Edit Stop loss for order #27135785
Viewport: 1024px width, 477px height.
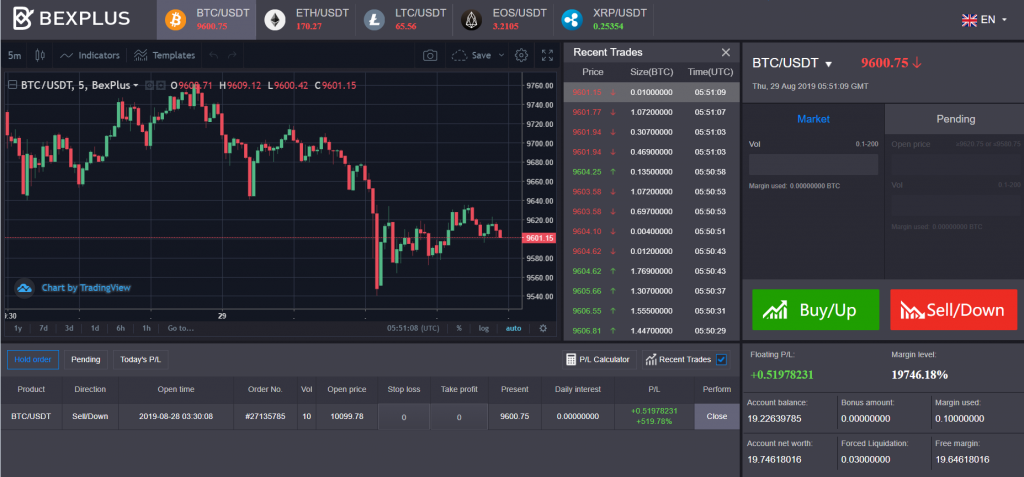(x=404, y=417)
